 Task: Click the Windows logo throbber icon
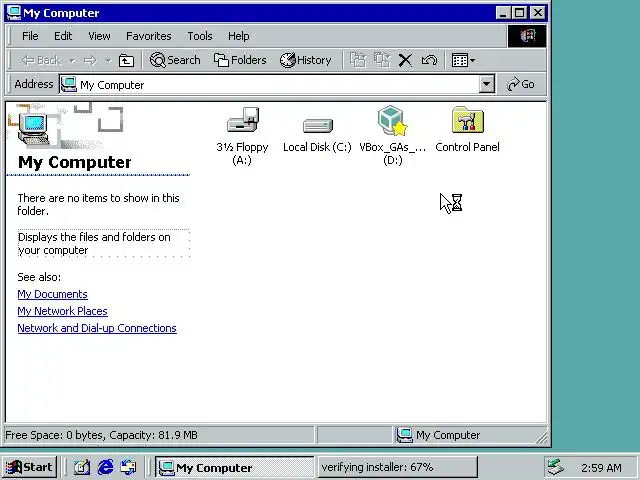527,36
